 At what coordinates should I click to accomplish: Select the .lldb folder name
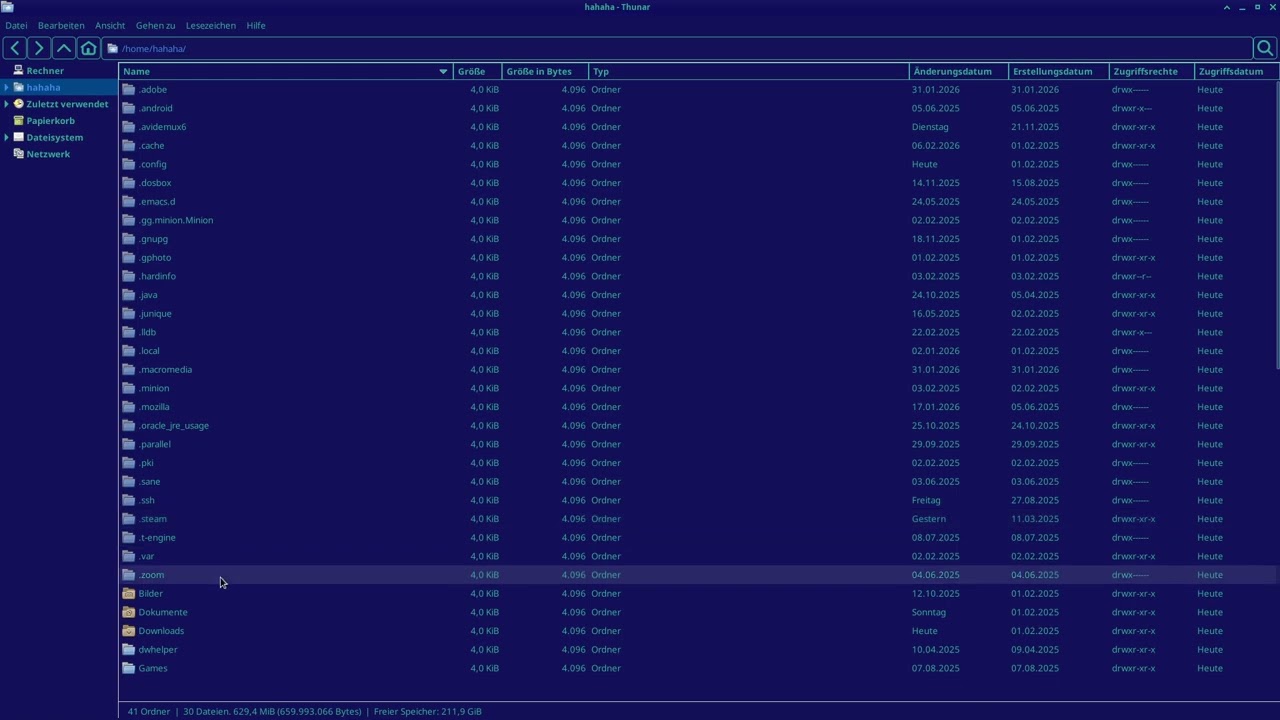[x=147, y=332]
